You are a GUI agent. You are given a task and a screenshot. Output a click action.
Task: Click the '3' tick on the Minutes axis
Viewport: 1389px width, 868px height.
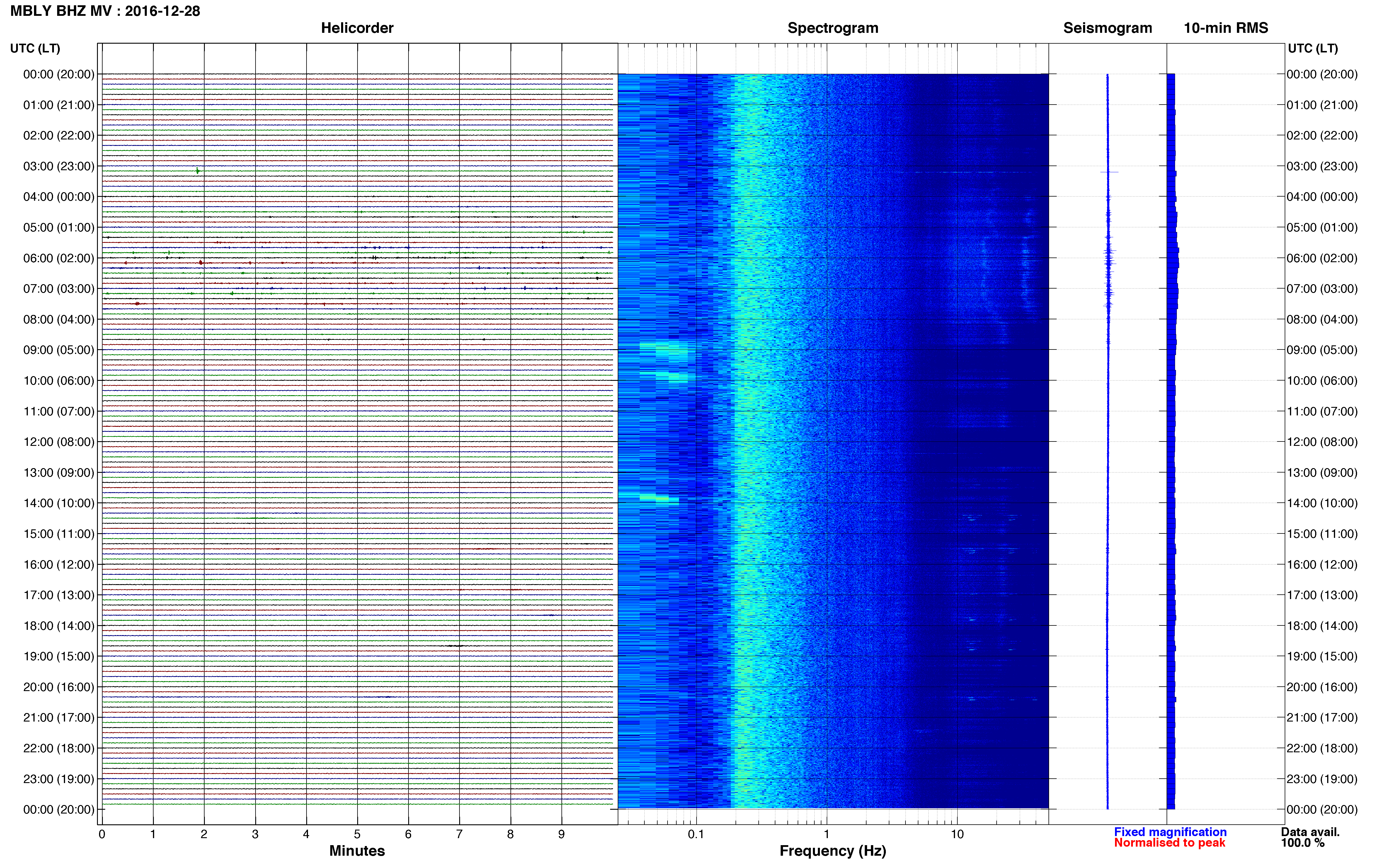click(255, 834)
